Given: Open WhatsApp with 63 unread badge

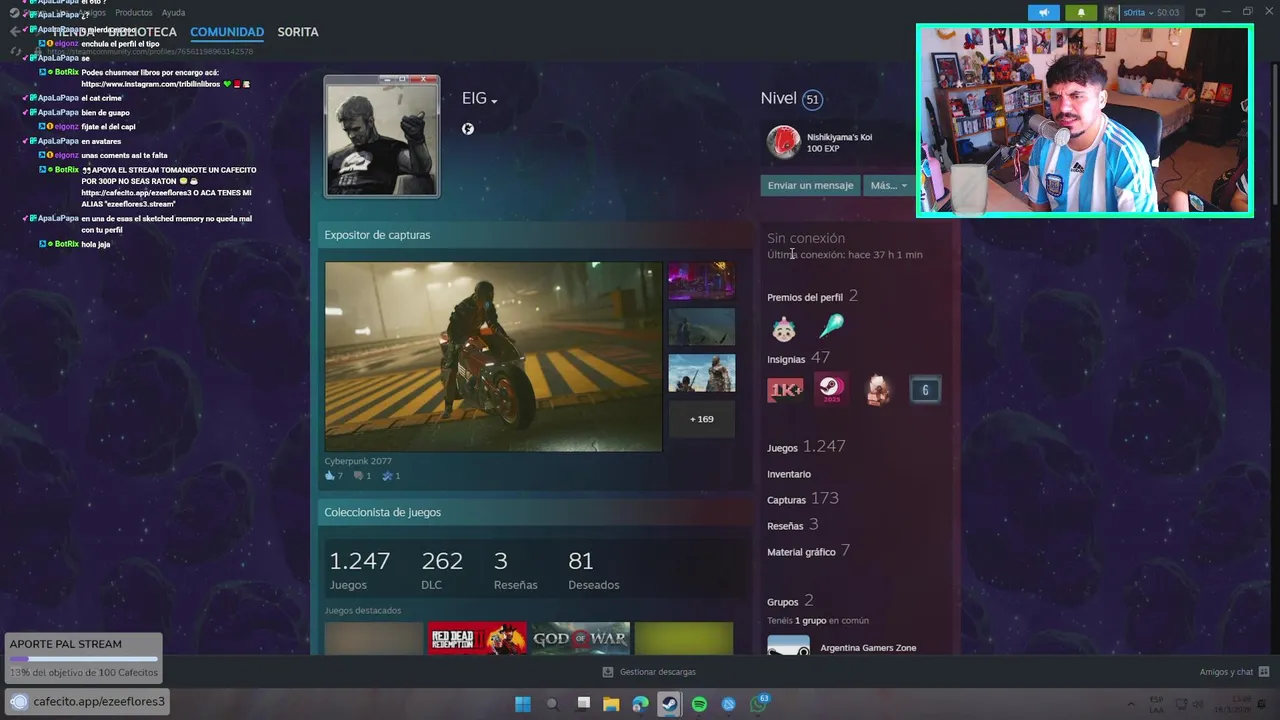Looking at the screenshot, I should click(758, 704).
